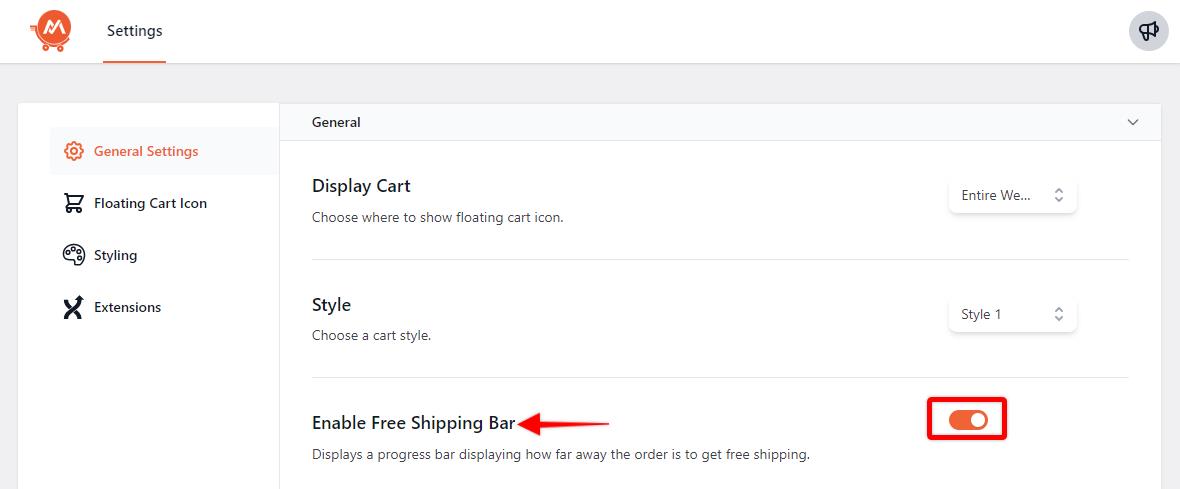Click the orange cart logo icon
The height and width of the screenshot is (489, 1180).
pyautogui.click(x=51, y=31)
